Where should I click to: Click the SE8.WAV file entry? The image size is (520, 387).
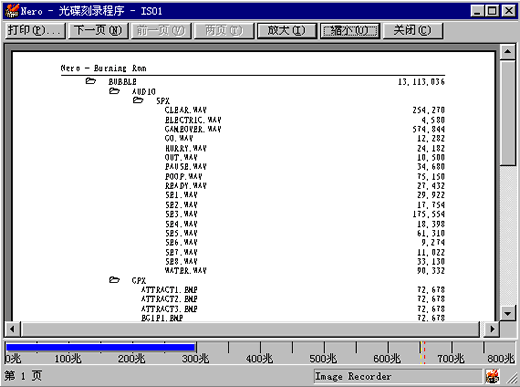click(181, 261)
